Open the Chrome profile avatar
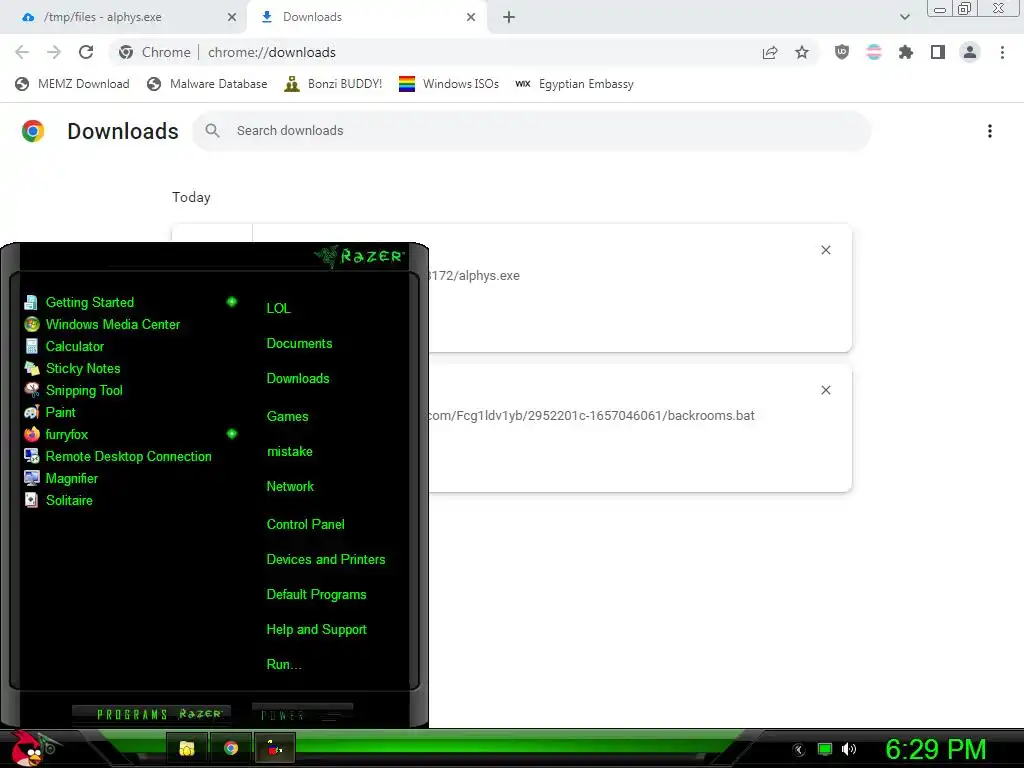 pyautogui.click(x=970, y=52)
